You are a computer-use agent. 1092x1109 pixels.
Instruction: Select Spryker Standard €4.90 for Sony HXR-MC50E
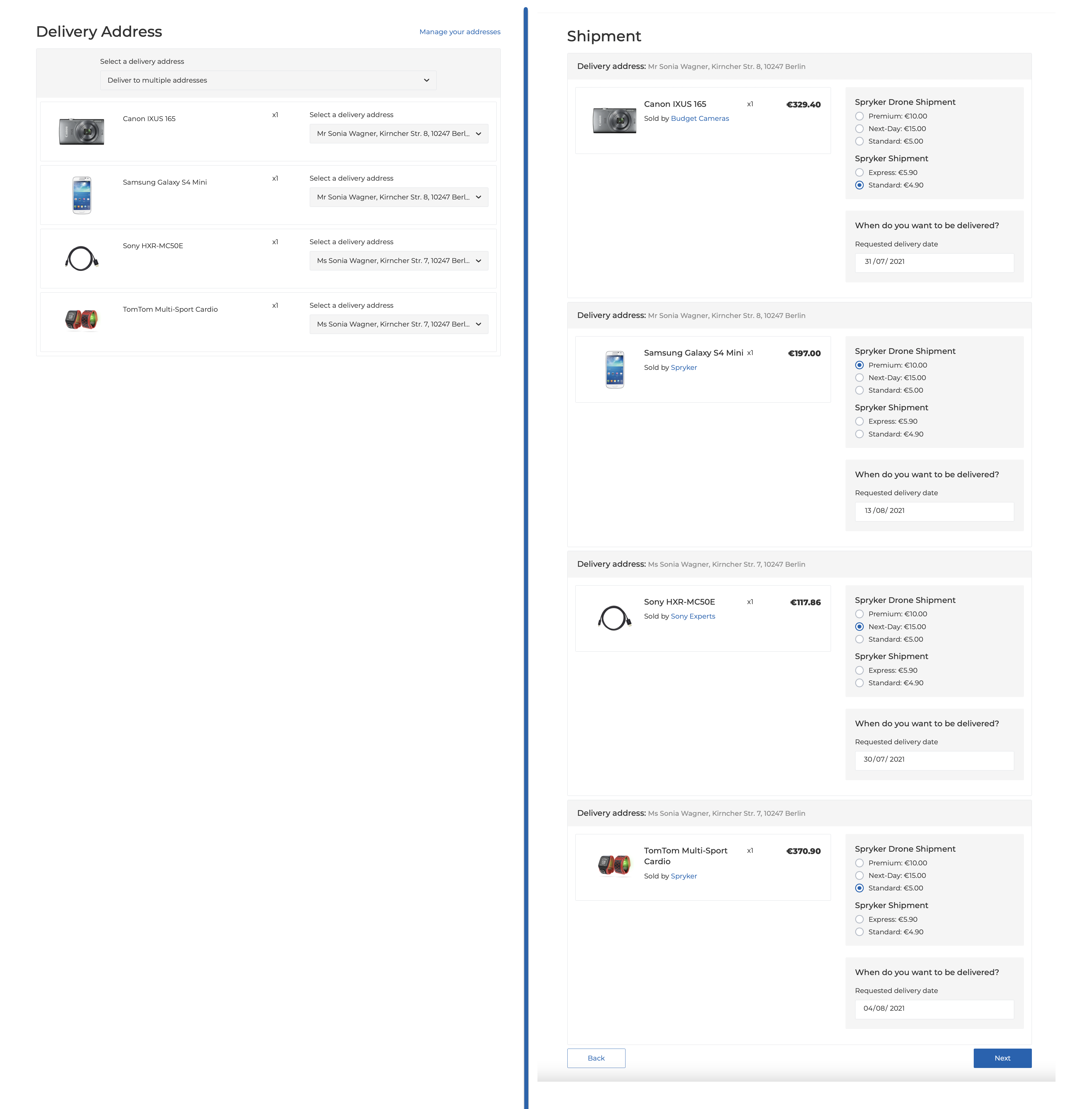tap(859, 683)
